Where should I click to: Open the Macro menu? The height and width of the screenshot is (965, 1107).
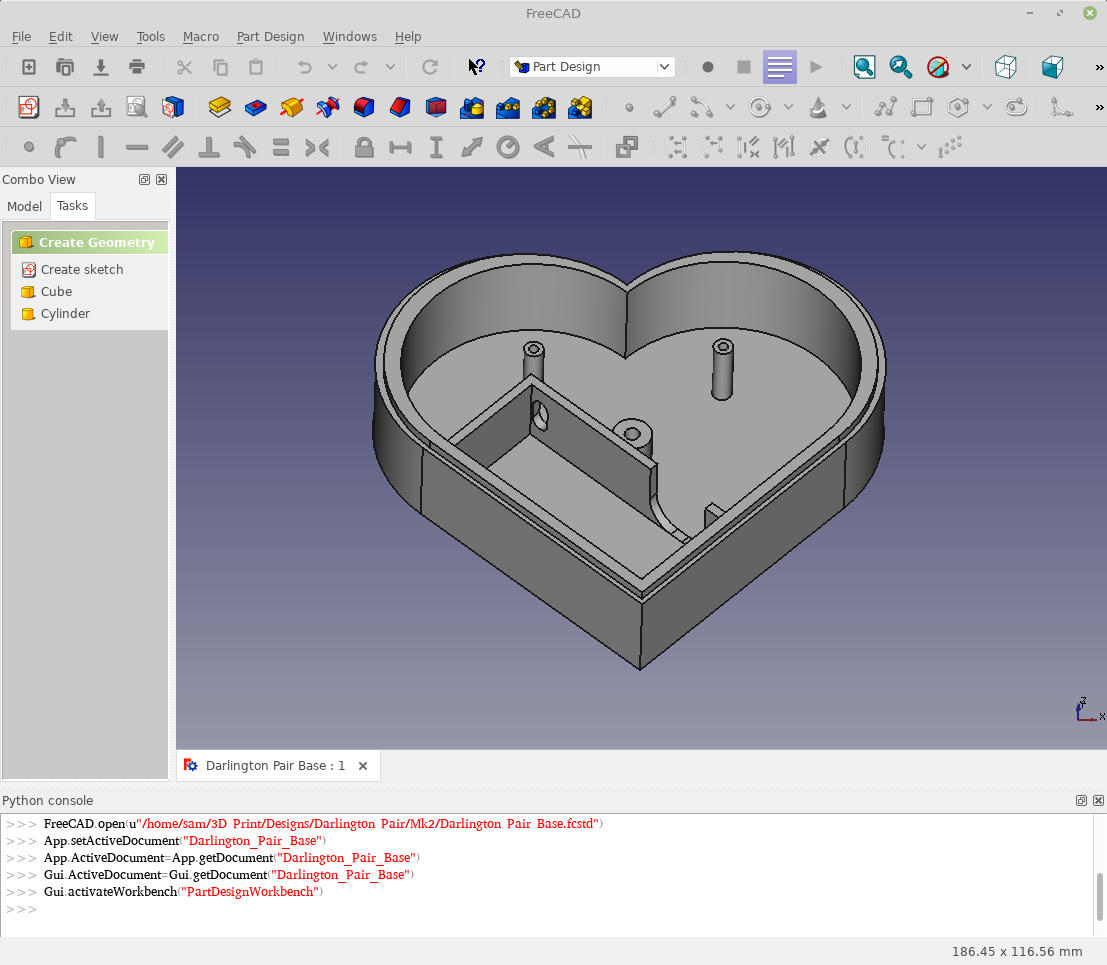[201, 37]
